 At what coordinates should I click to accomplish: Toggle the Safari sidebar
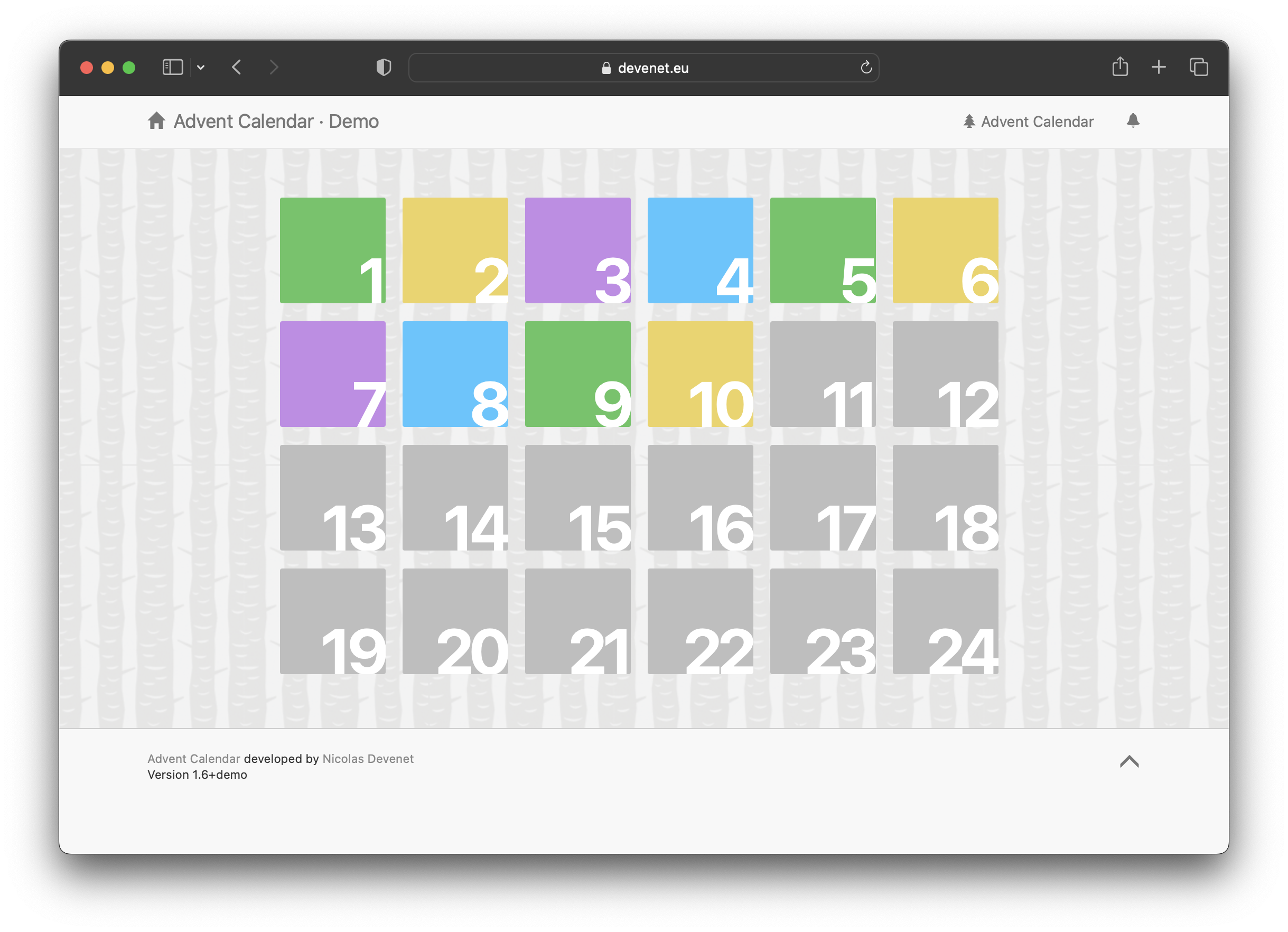click(x=173, y=67)
